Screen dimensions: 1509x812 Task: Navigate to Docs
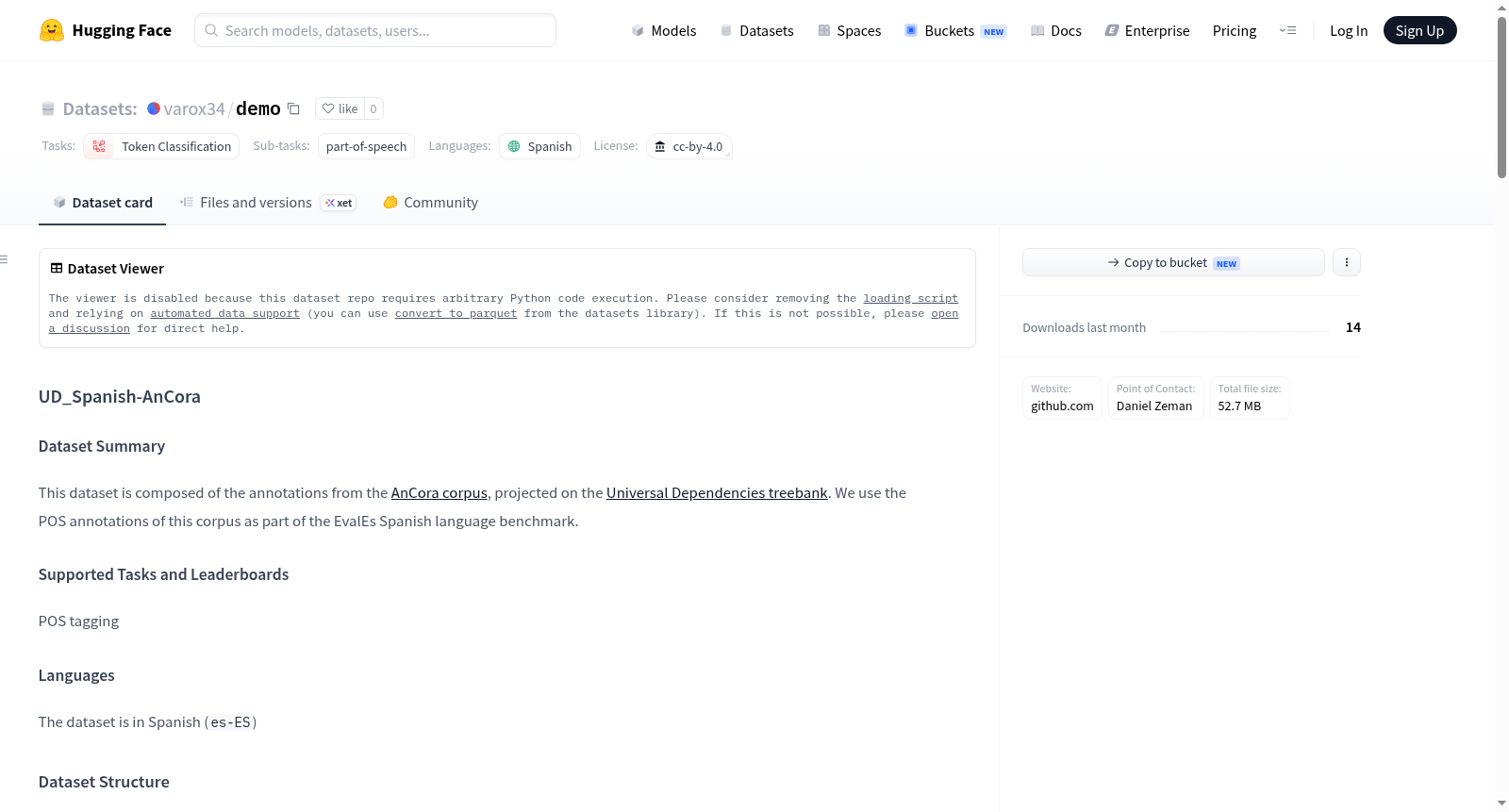click(x=1056, y=30)
